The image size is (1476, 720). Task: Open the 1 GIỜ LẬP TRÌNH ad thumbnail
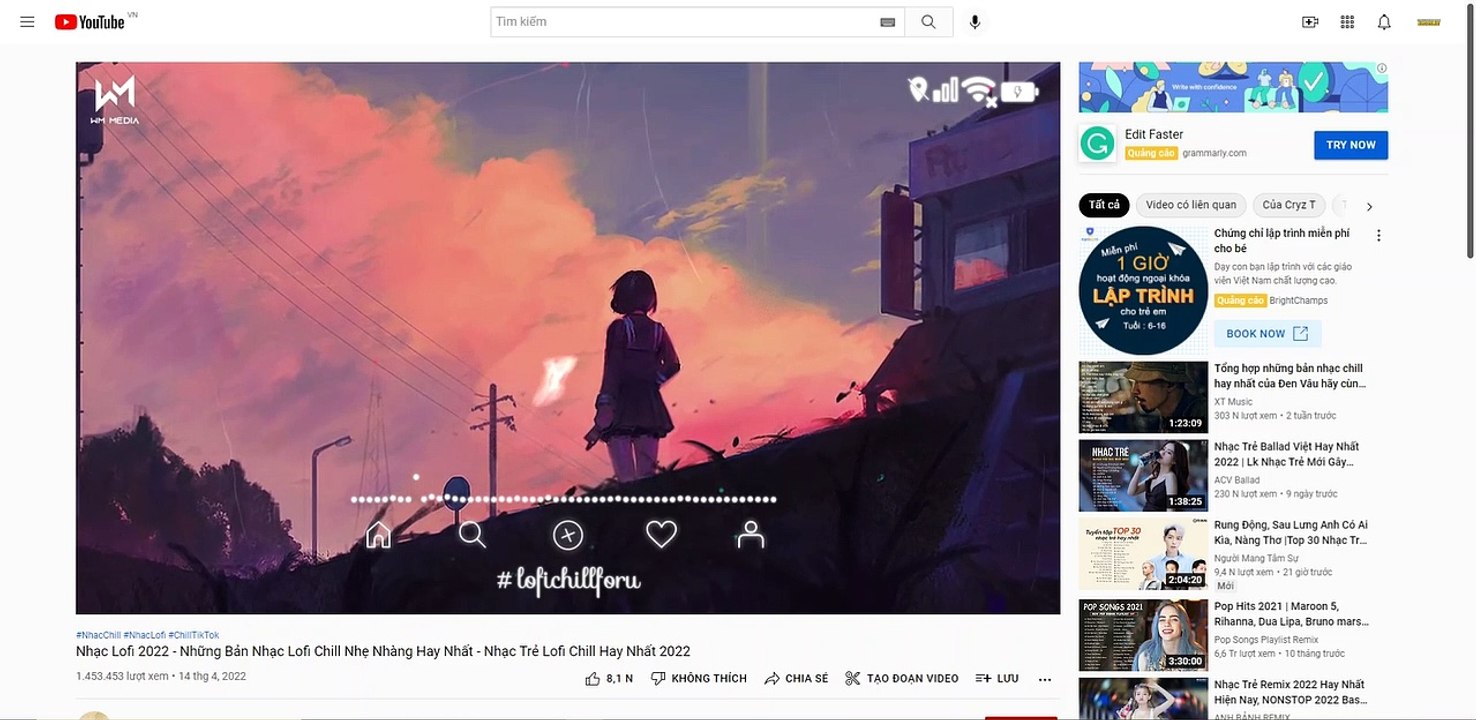[1143, 290]
